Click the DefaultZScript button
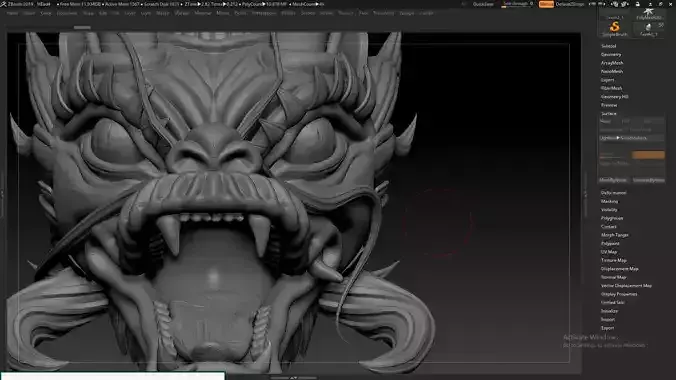Screen dimensions: 676x380 click(570, 4)
